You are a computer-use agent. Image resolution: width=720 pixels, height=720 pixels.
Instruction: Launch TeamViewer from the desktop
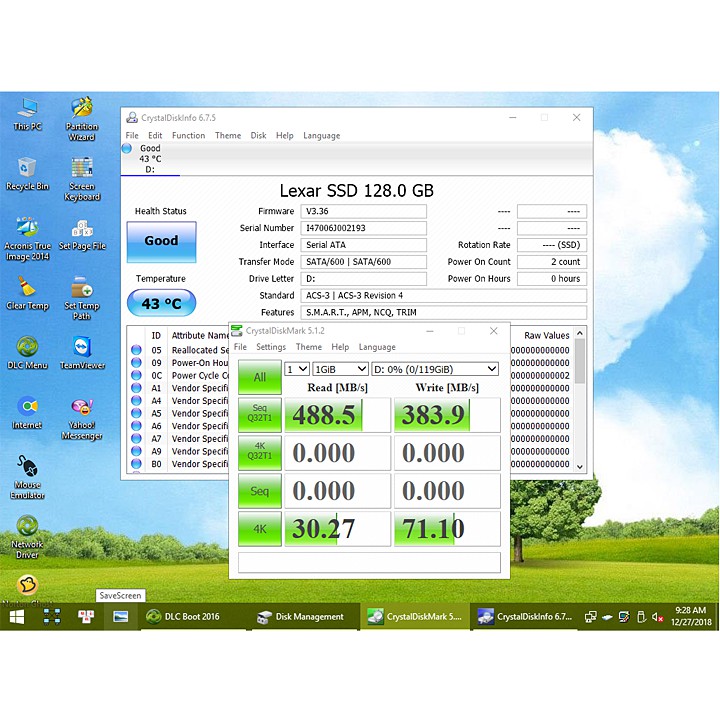pos(82,348)
